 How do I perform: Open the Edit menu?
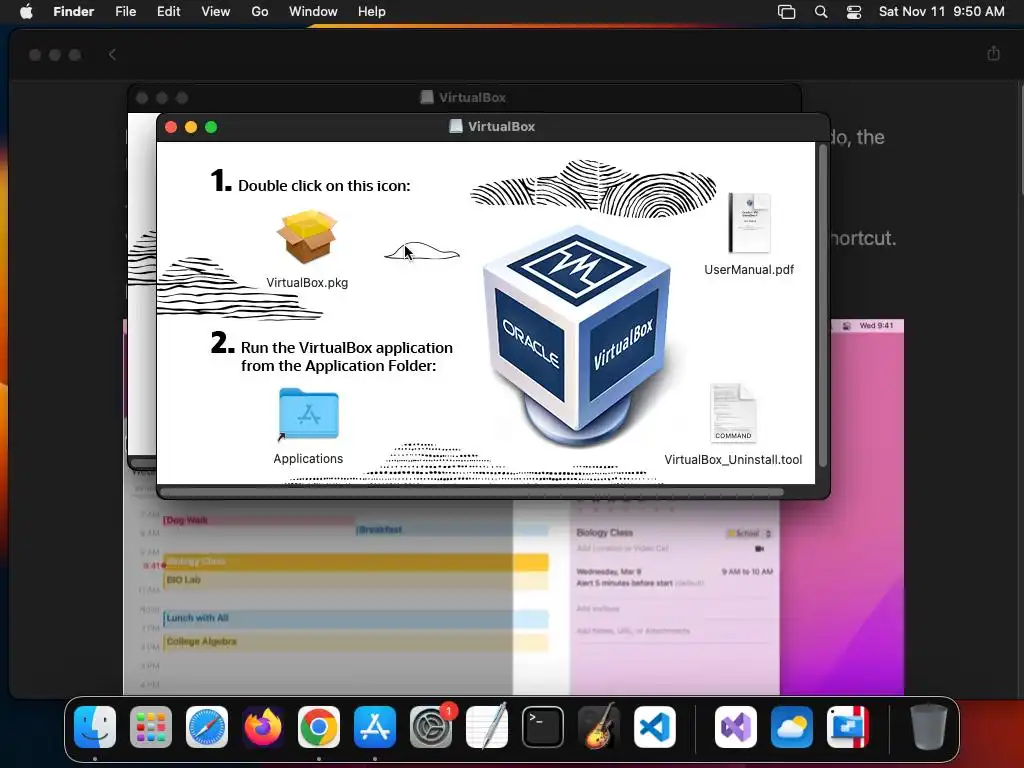click(x=168, y=11)
